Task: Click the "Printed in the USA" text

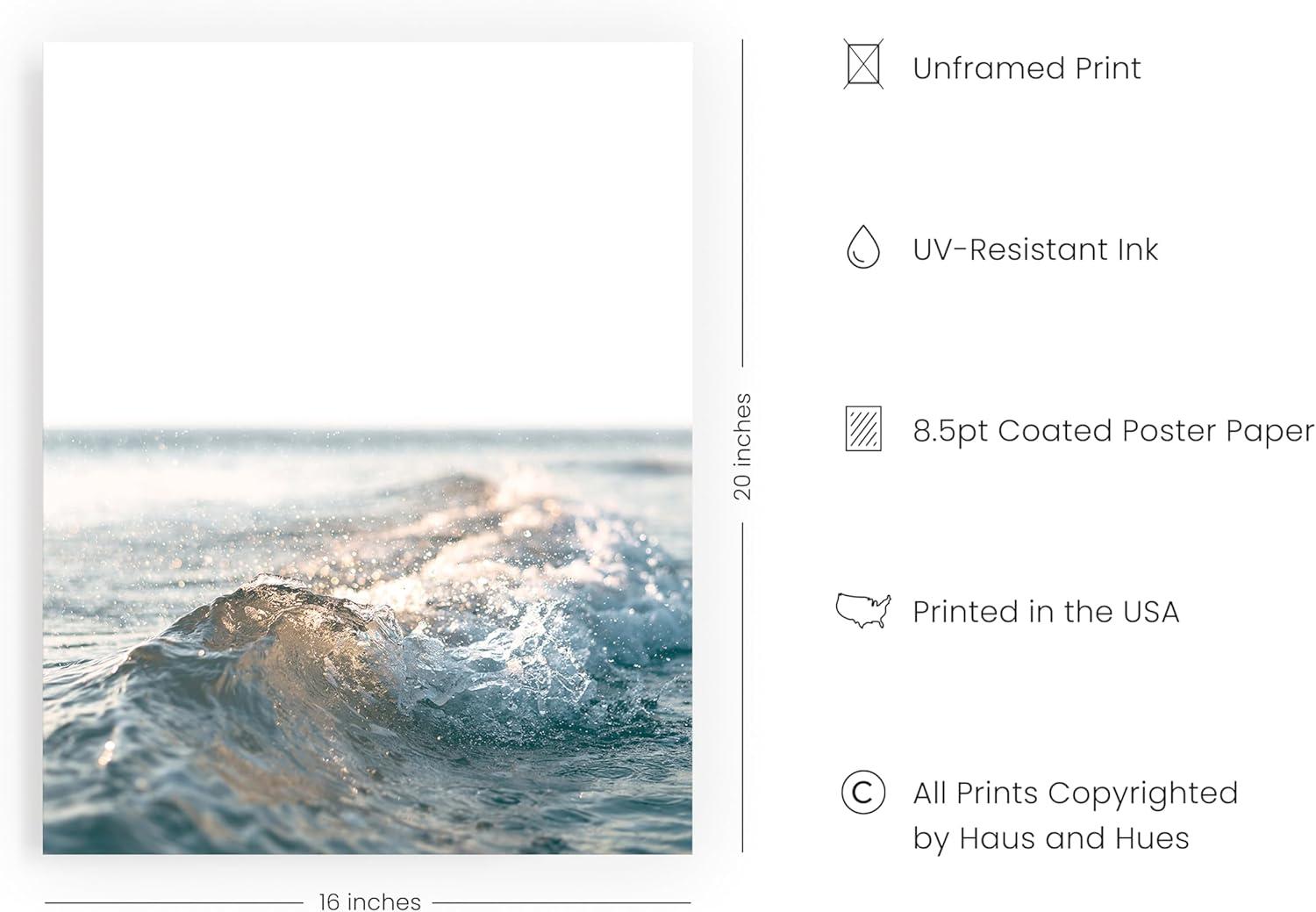Action: pos(1046,612)
